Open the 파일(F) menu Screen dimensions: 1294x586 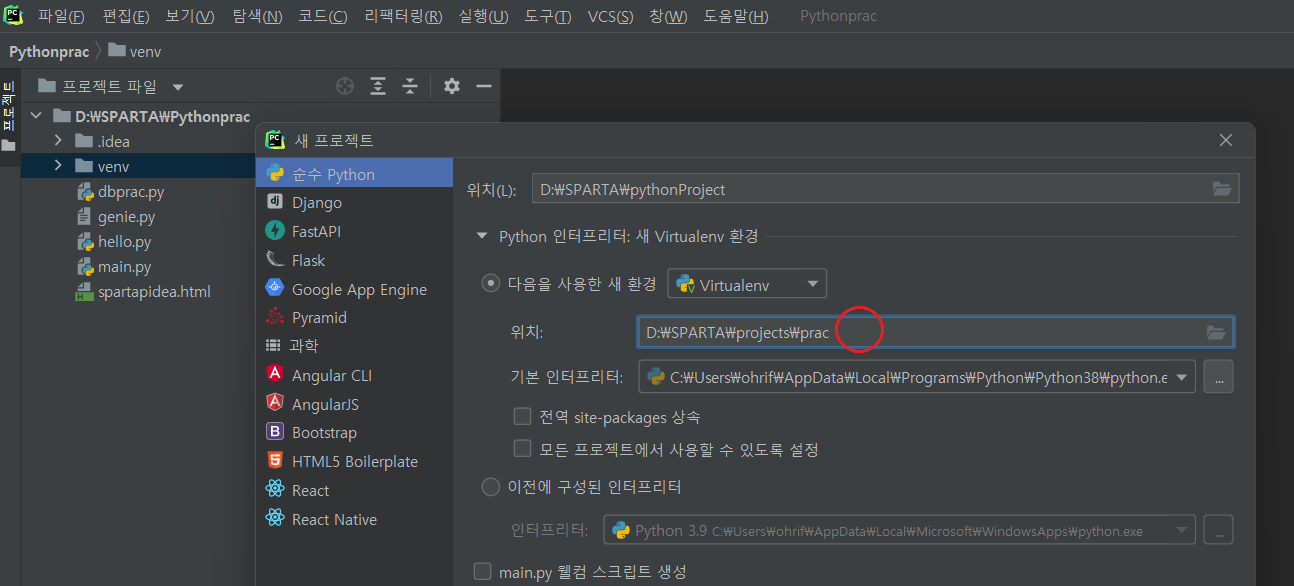(x=61, y=17)
